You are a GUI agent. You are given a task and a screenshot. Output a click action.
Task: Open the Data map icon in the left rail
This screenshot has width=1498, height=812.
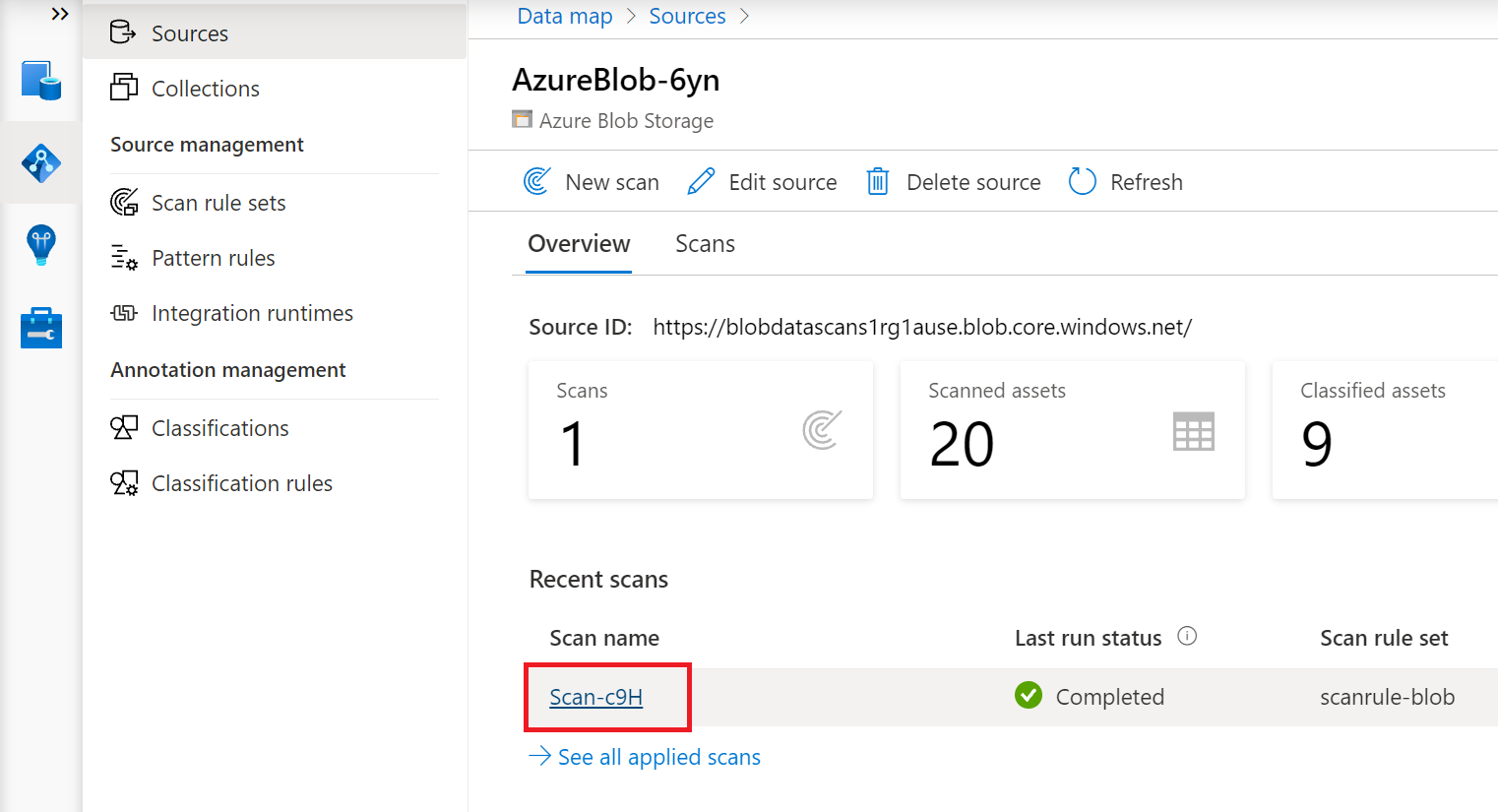click(40, 162)
